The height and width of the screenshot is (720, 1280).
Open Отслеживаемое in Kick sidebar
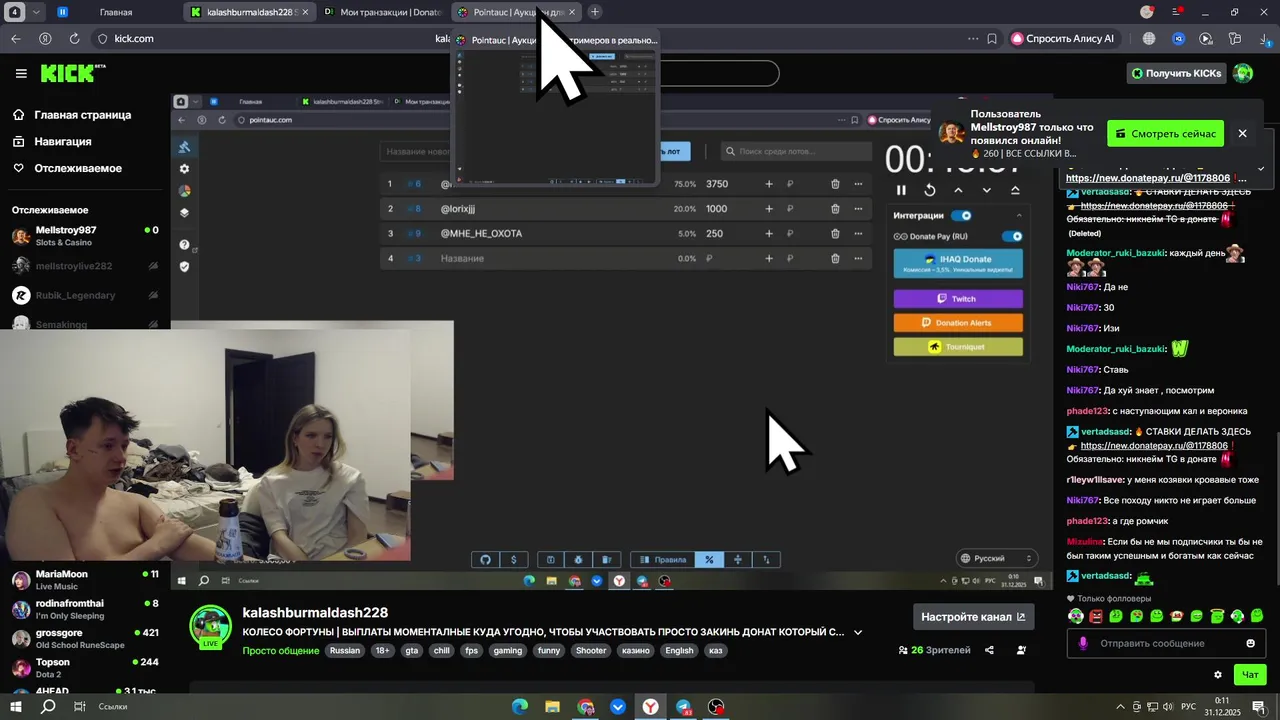tap(77, 168)
